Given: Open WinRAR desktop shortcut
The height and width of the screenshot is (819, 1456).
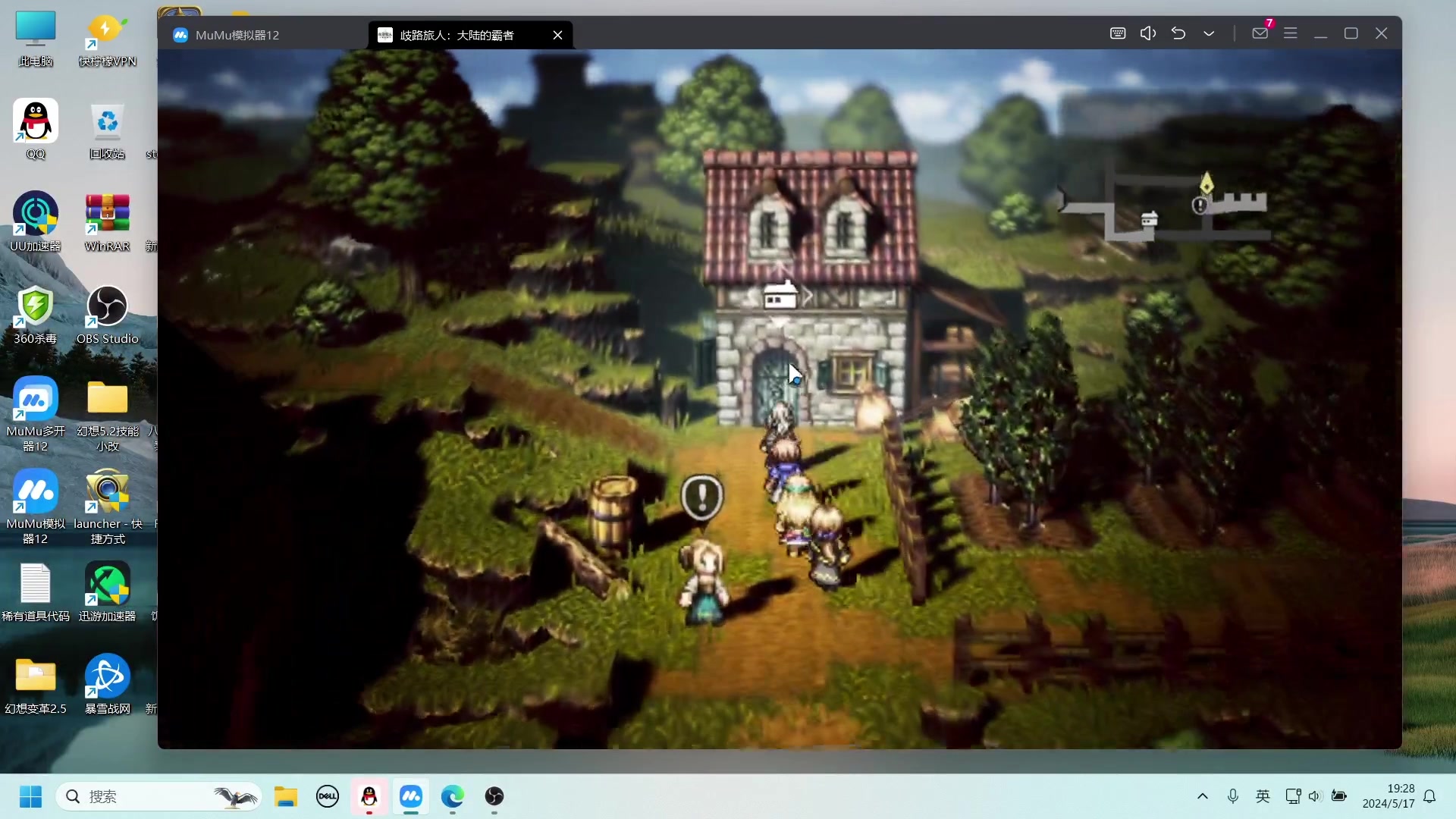Looking at the screenshot, I should pos(108,223).
